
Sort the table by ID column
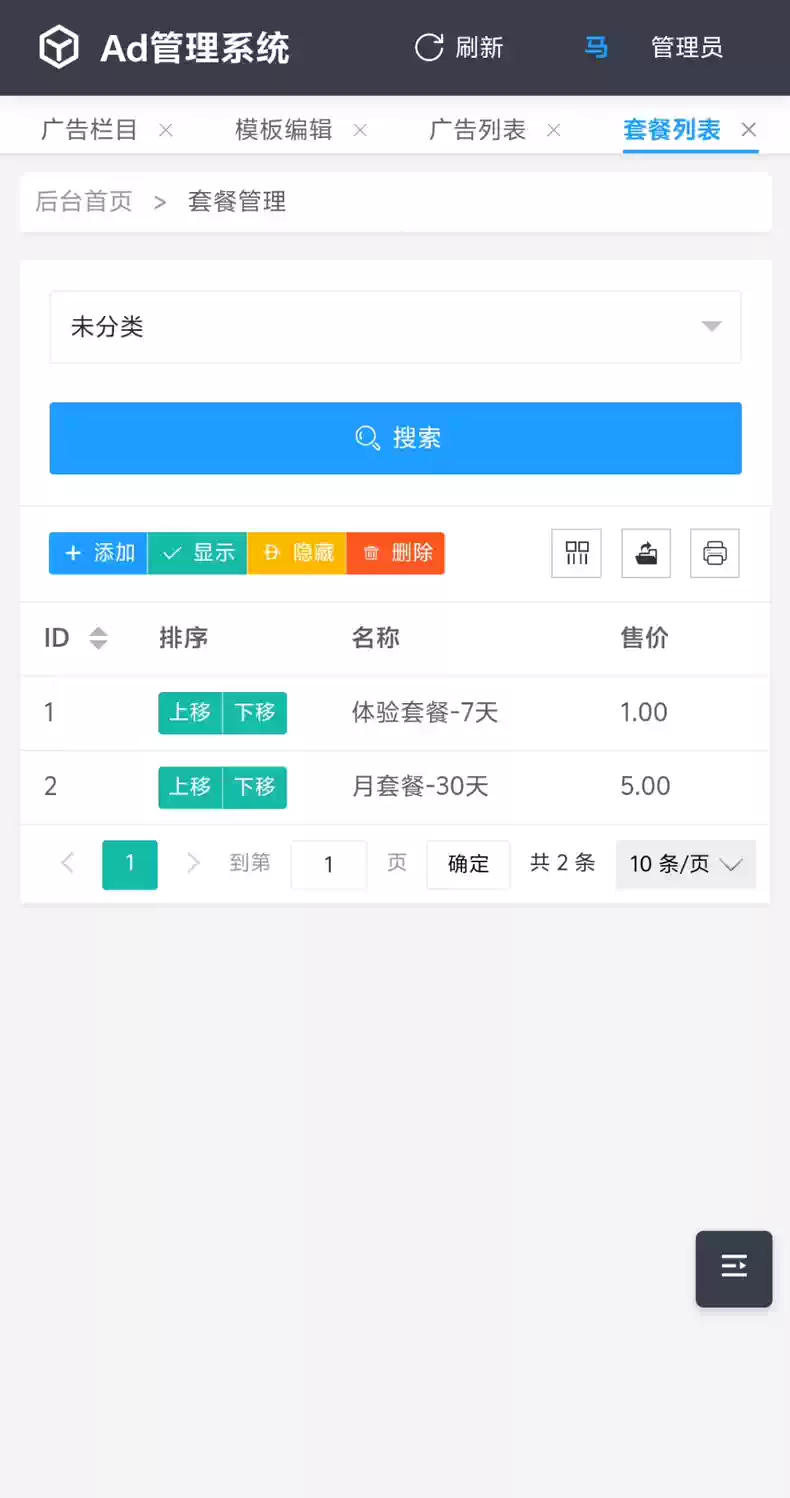(98, 638)
